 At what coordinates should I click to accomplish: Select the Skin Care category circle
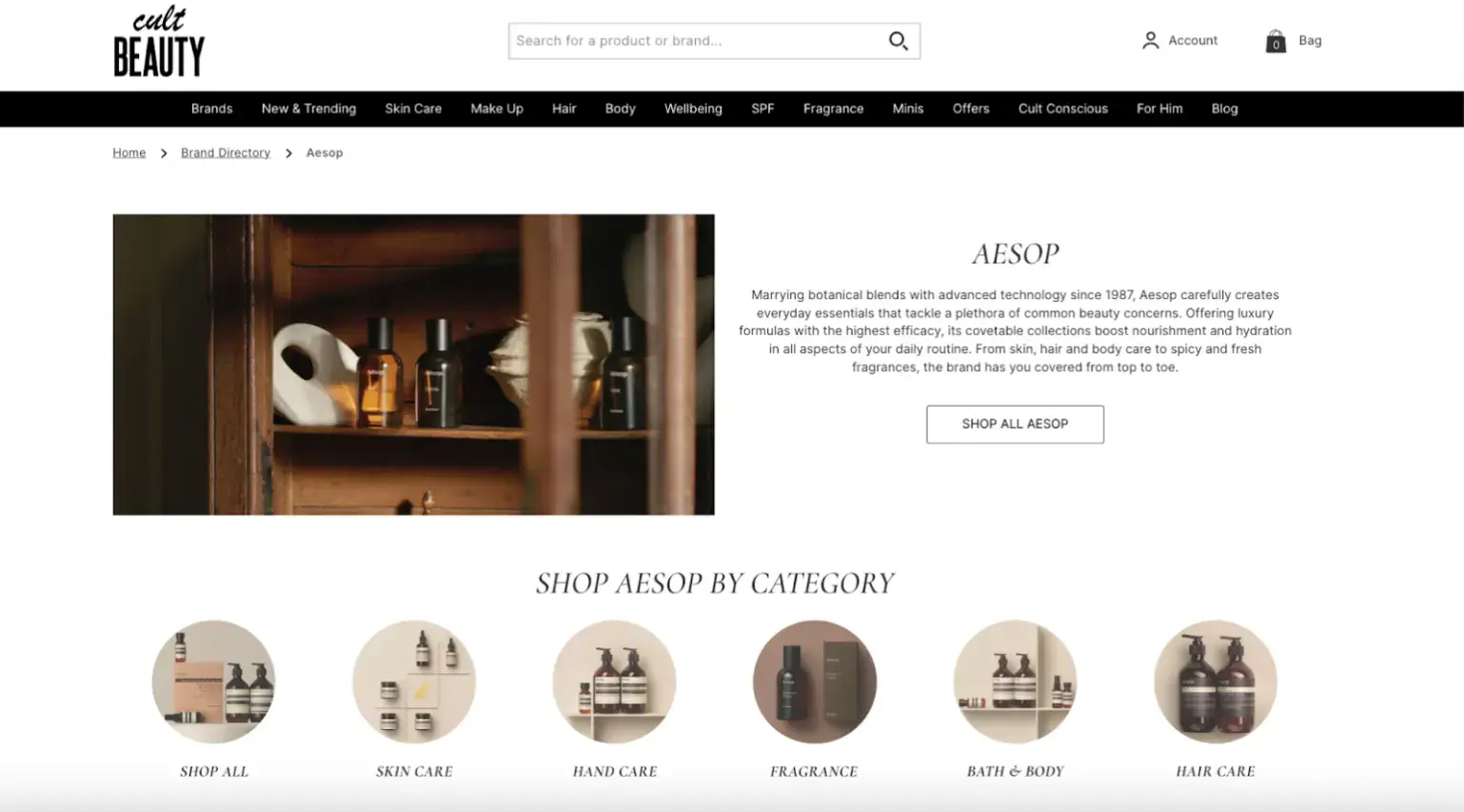tap(414, 682)
